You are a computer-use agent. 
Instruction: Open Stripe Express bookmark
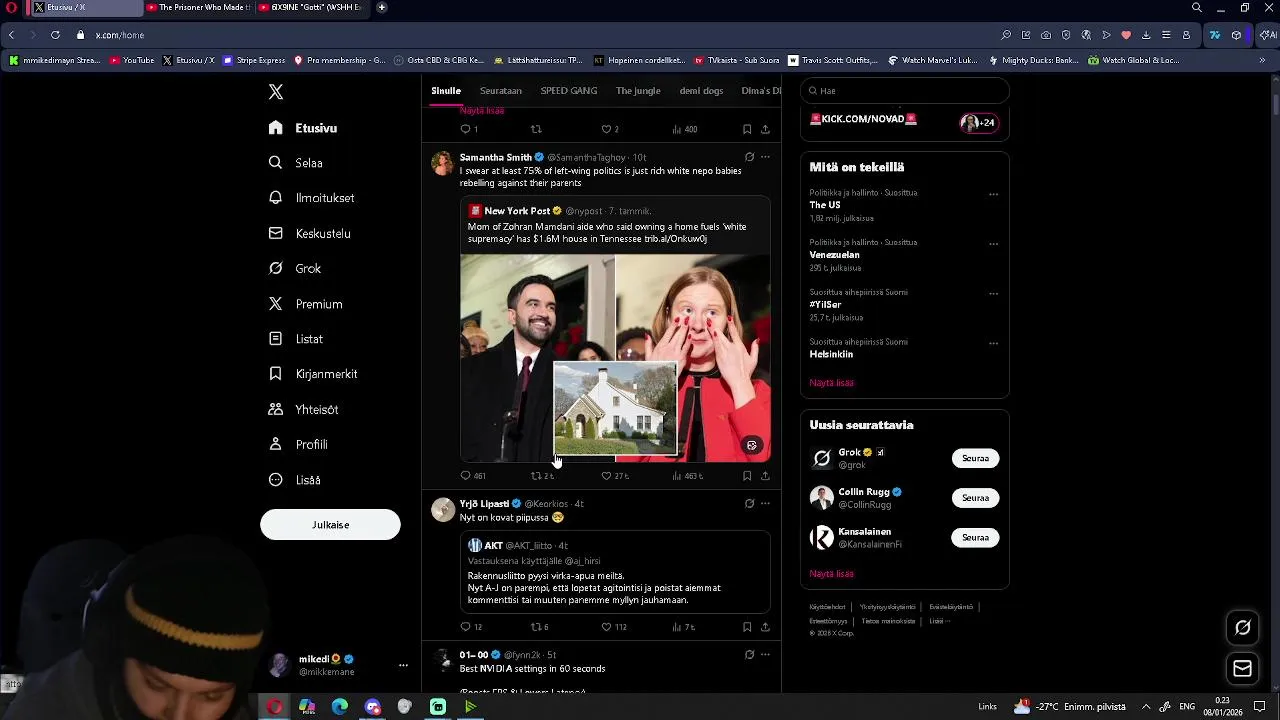tap(254, 60)
